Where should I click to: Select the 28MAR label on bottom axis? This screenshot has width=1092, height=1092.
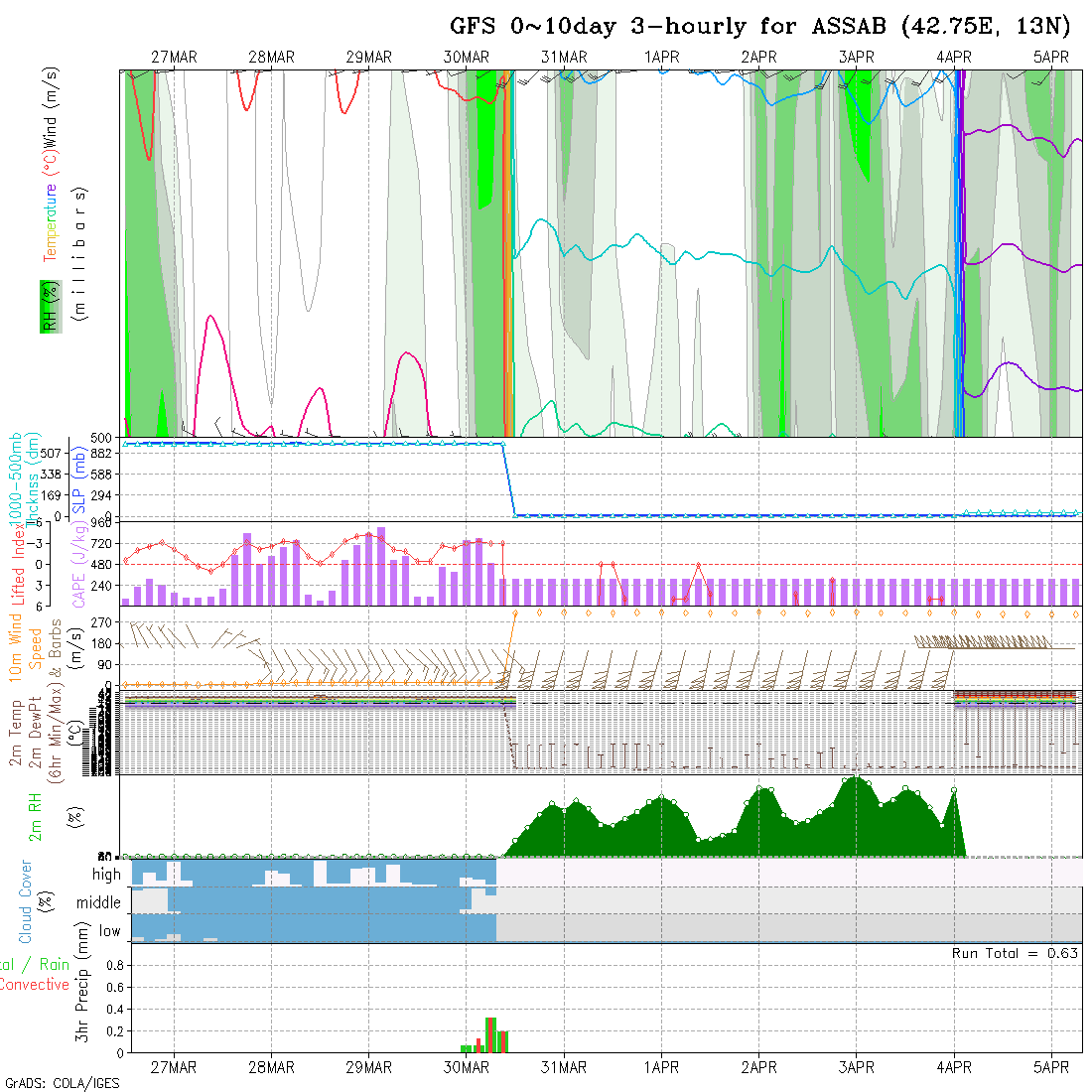coord(272,1067)
